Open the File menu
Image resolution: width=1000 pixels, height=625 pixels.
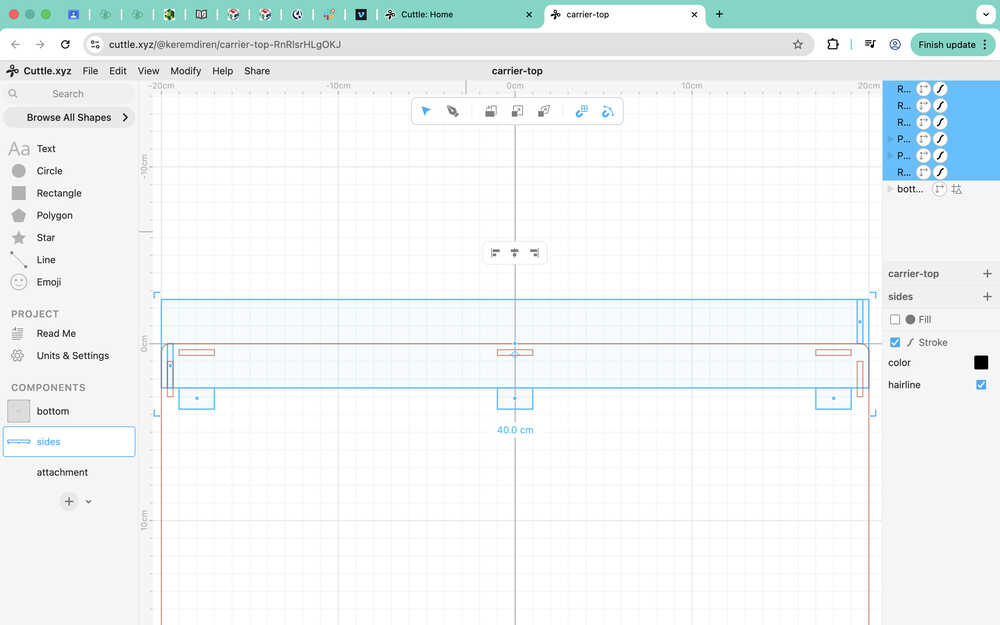pos(91,71)
